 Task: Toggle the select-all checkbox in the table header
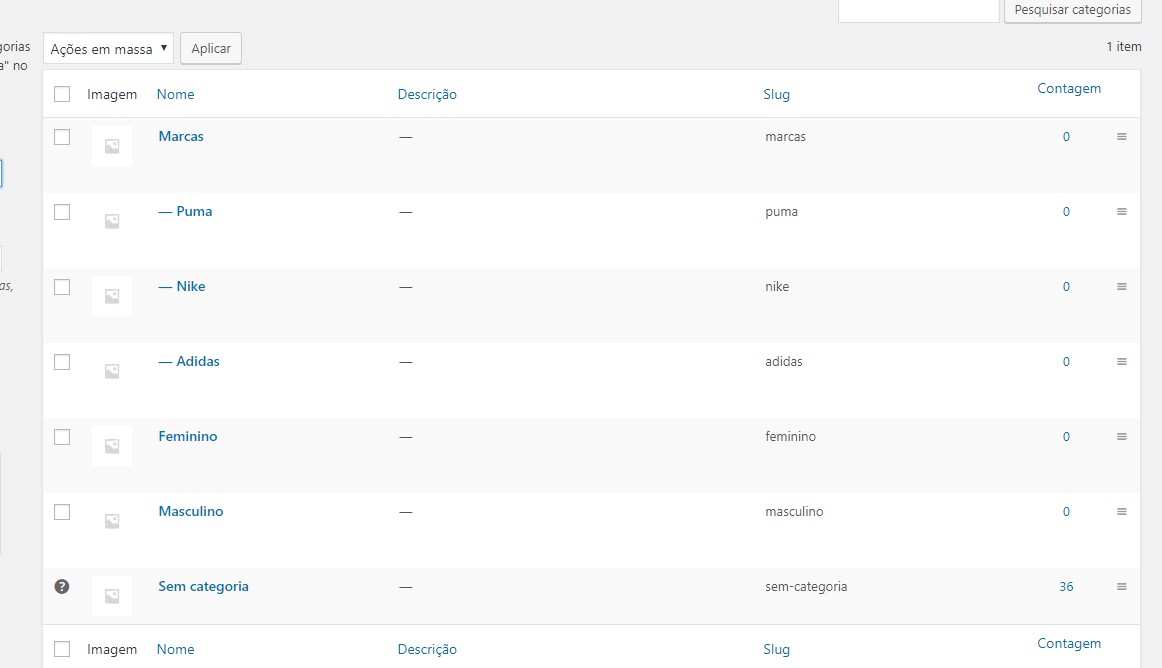pos(62,94)
